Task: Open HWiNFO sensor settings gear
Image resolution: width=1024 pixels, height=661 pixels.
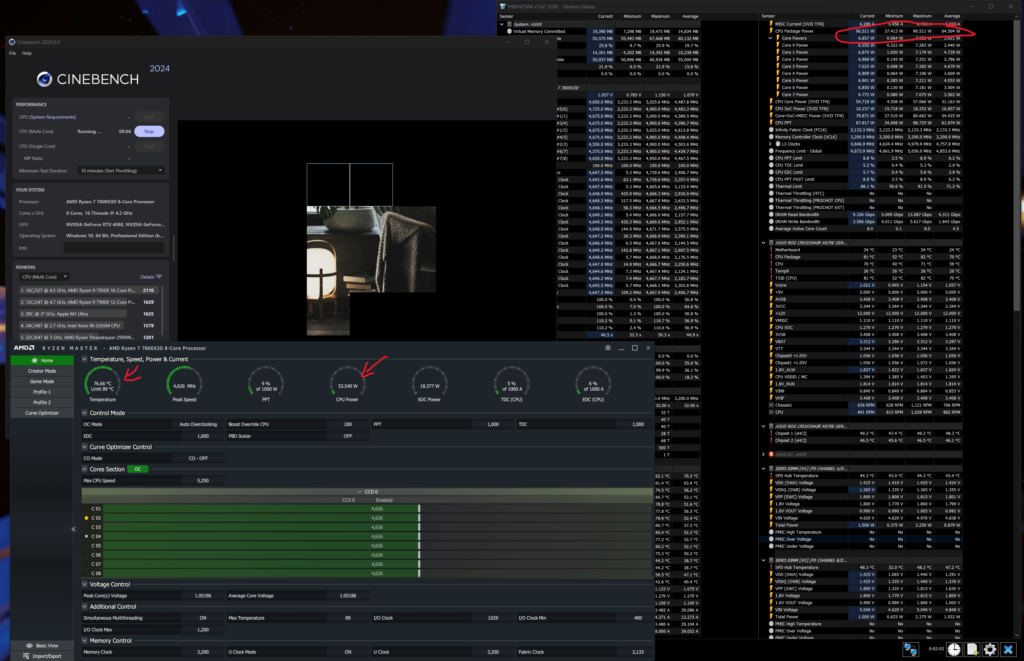Action: tap(990, 649)
